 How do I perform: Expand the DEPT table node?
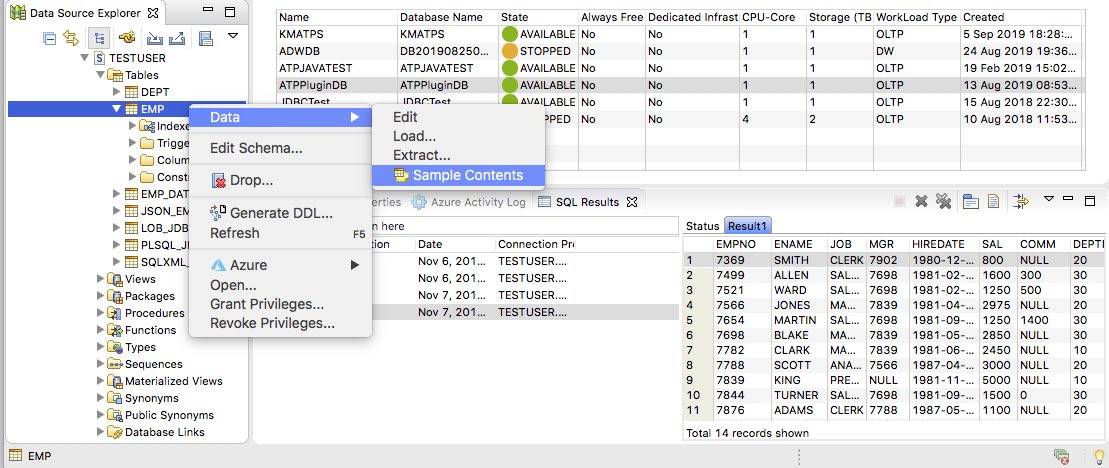pos(116,92)
